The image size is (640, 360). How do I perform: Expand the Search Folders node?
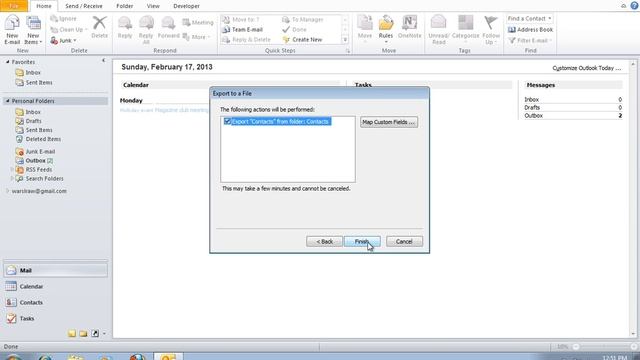(x=12, y=178)
